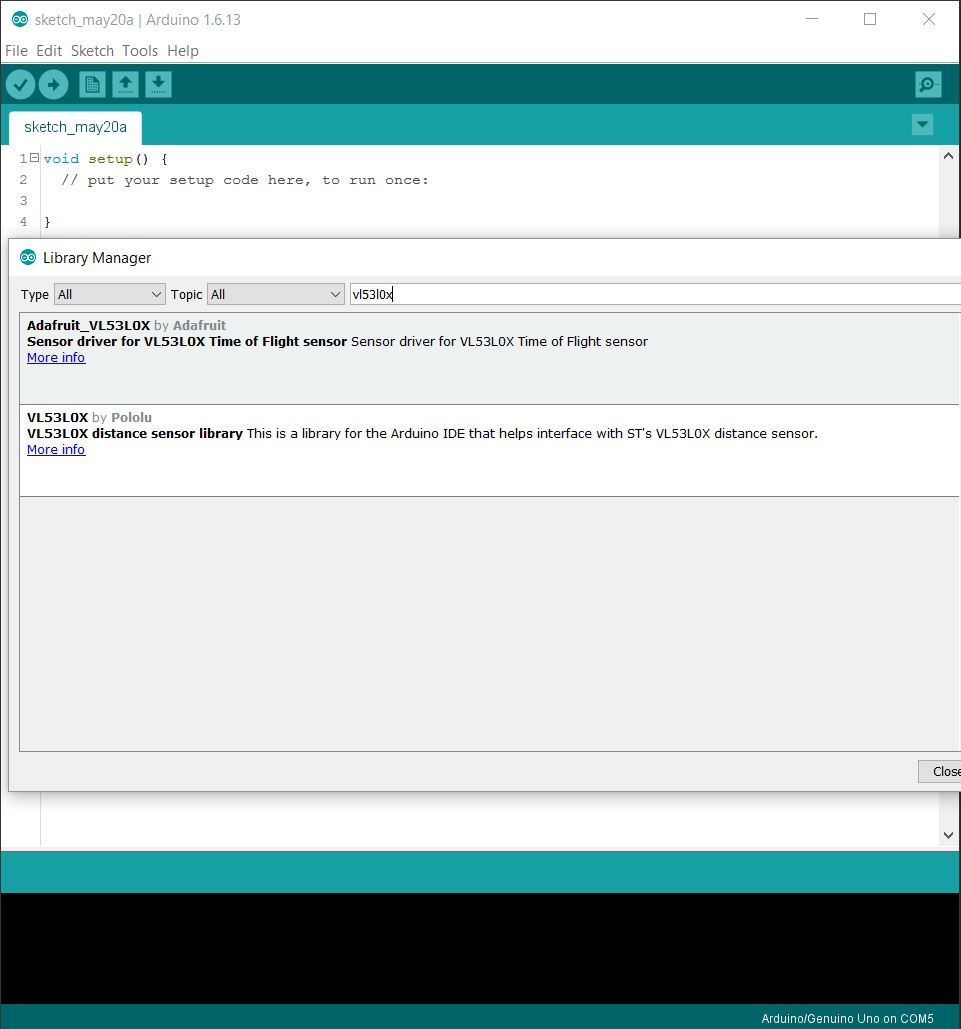Open the Edit menu
This screenshot has width=961, height=1029.
[49, 51]
